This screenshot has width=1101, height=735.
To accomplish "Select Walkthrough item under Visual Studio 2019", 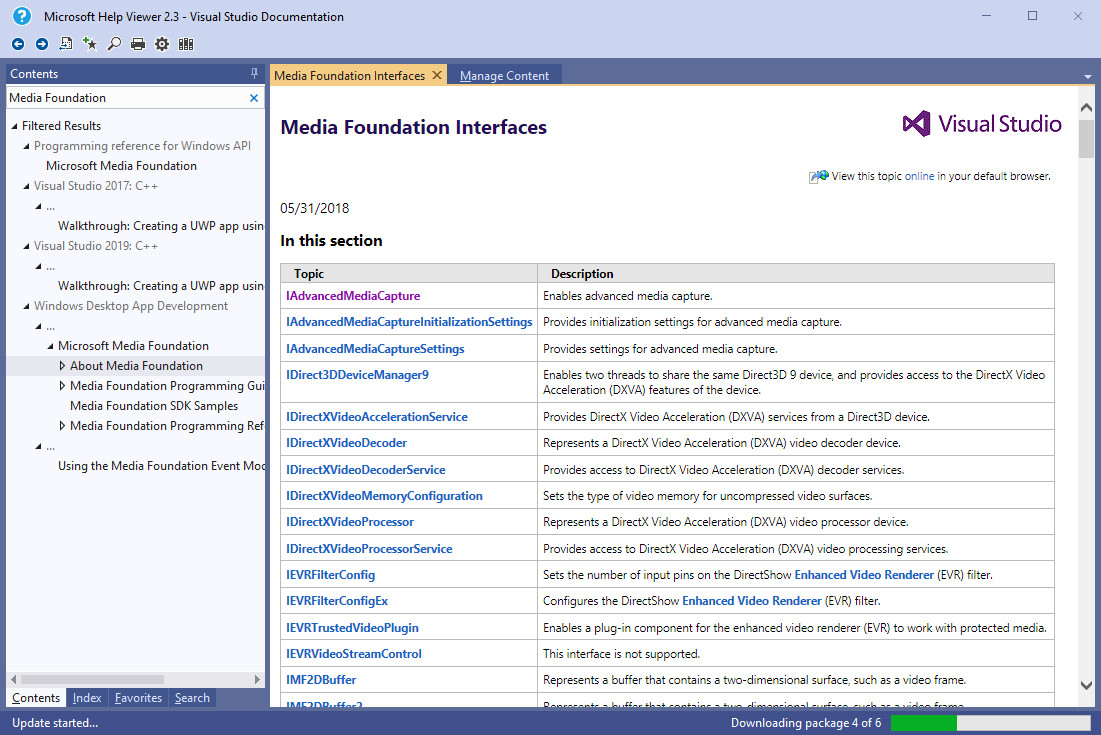I will [161, 286].
